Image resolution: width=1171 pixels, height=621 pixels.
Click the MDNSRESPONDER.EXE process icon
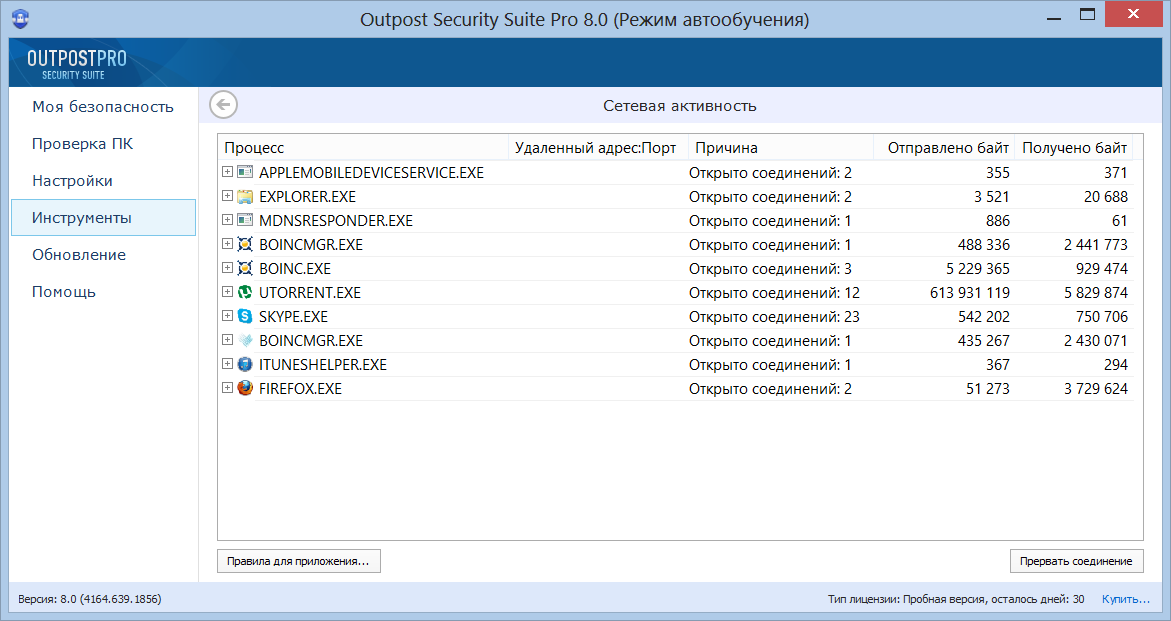tap(245, 221)
